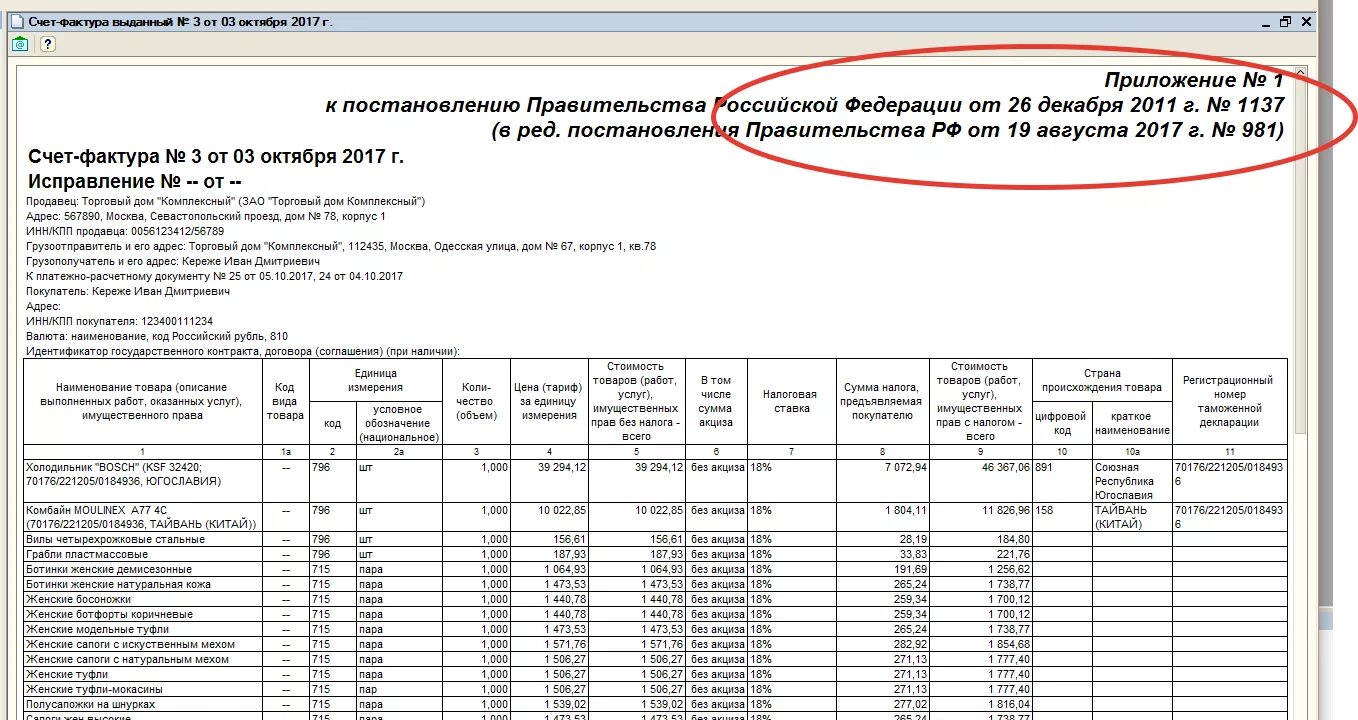The height and width of the screenshot is (720, 1358).
Task: Click the 'Страна происхождения товара' header
Action: pyautogui.click(x=1101, y=380)
